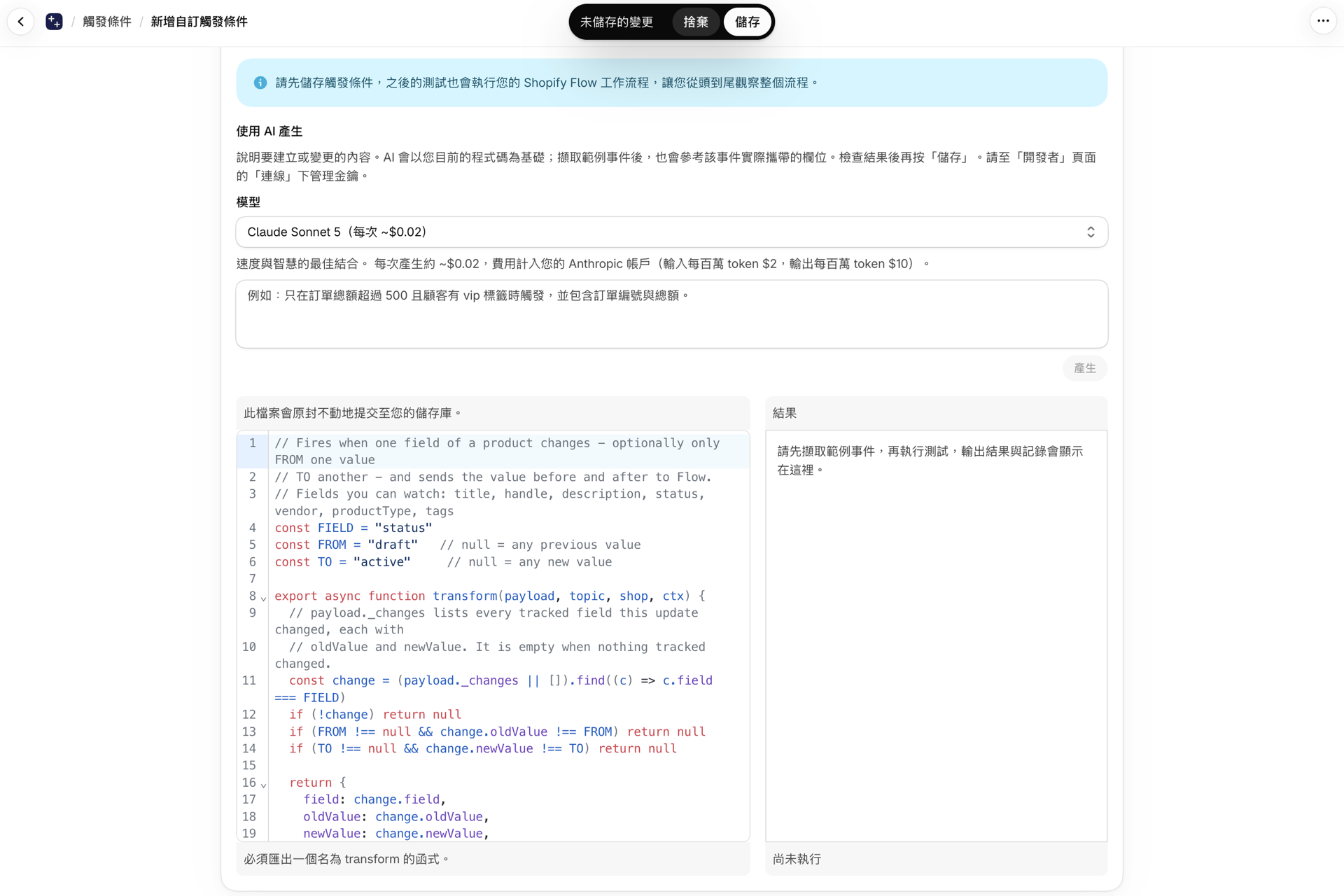Click the 未儲存的變更 label

(616, 22)
